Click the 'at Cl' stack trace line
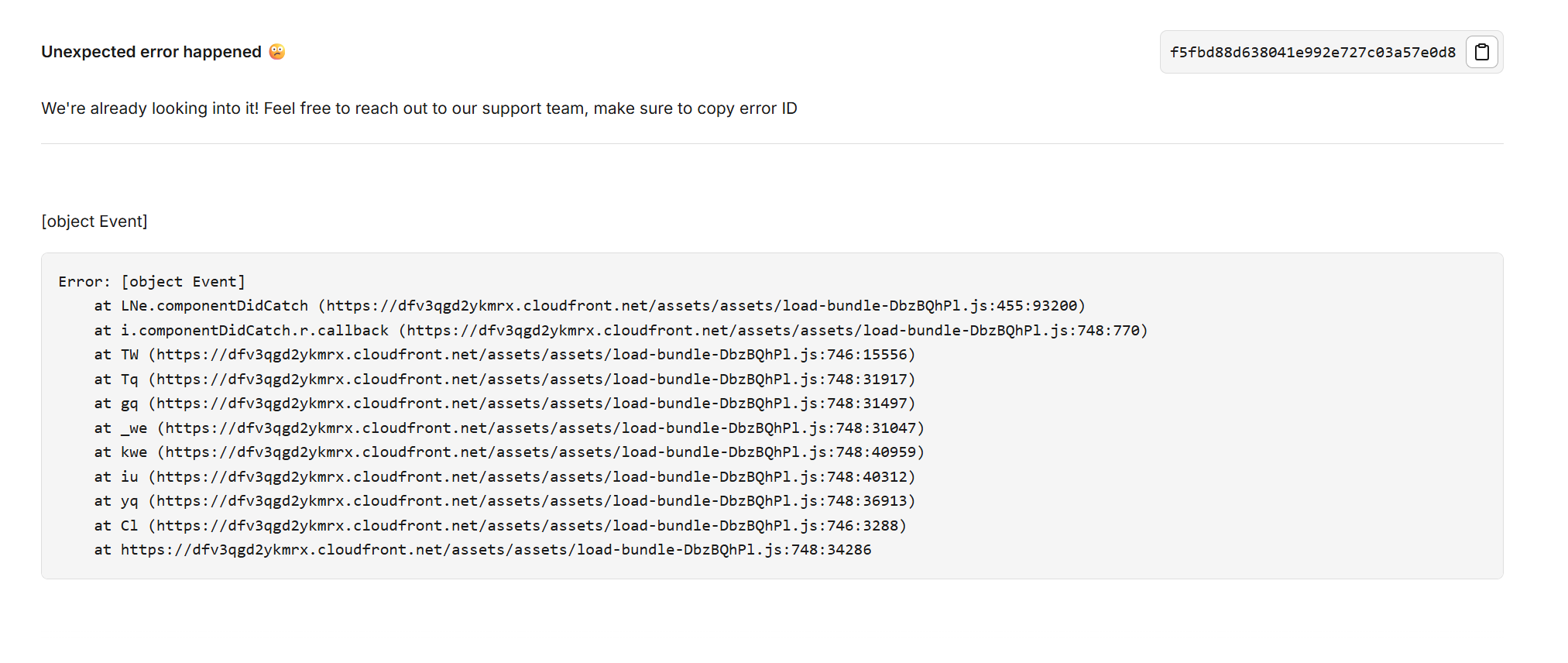Image resolution: width=1568 pixels, height=663 pixels. (x=500, y=525)
